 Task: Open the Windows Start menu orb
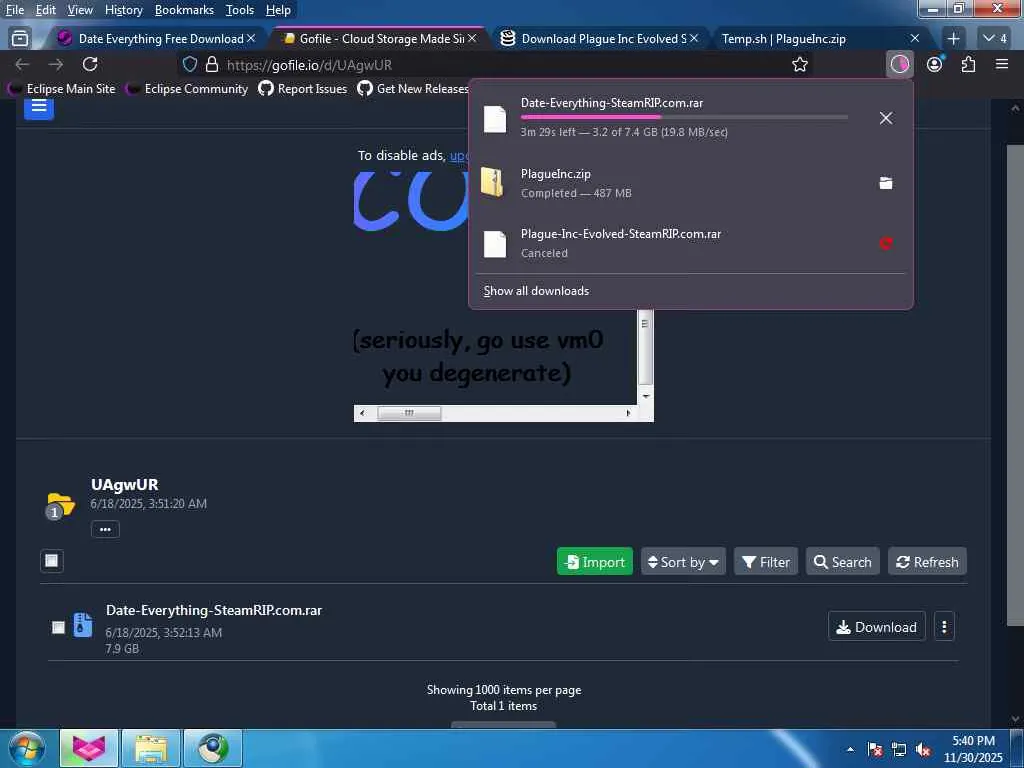pos(27,748)
